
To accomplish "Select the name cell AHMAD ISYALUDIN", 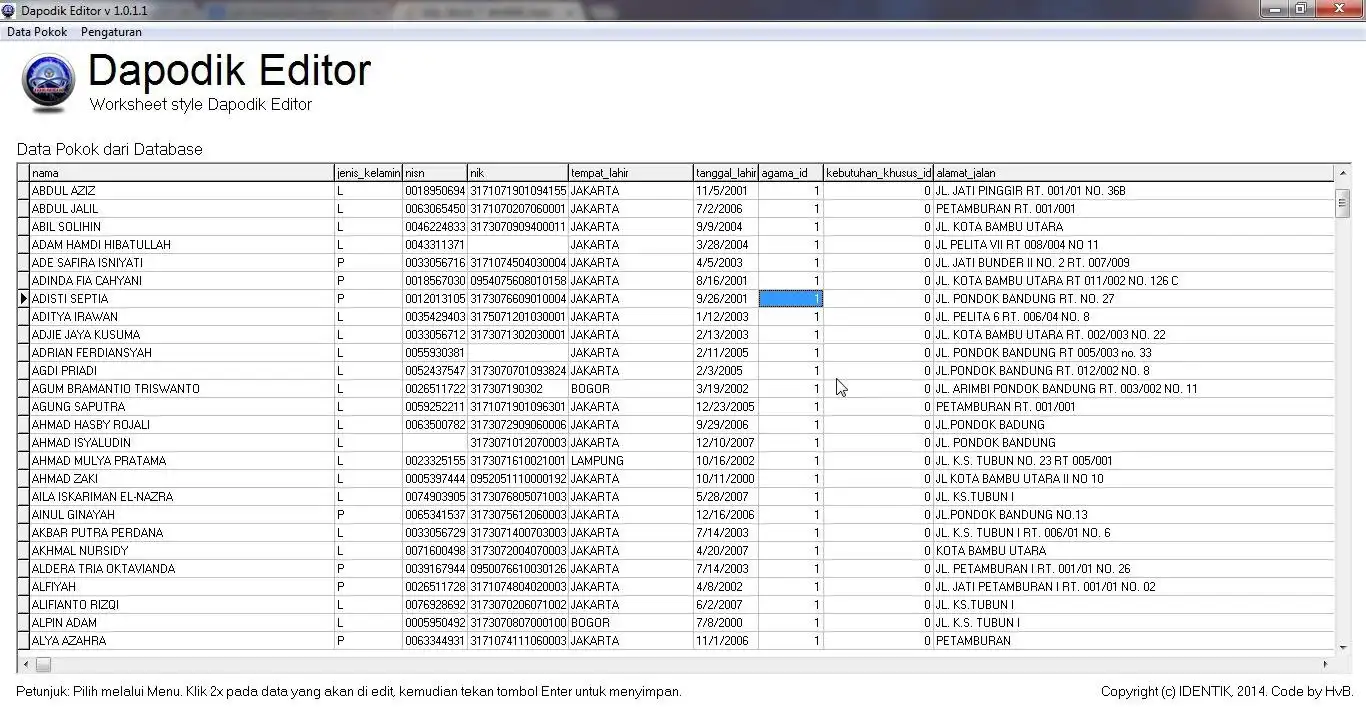I will coord(182,443).
